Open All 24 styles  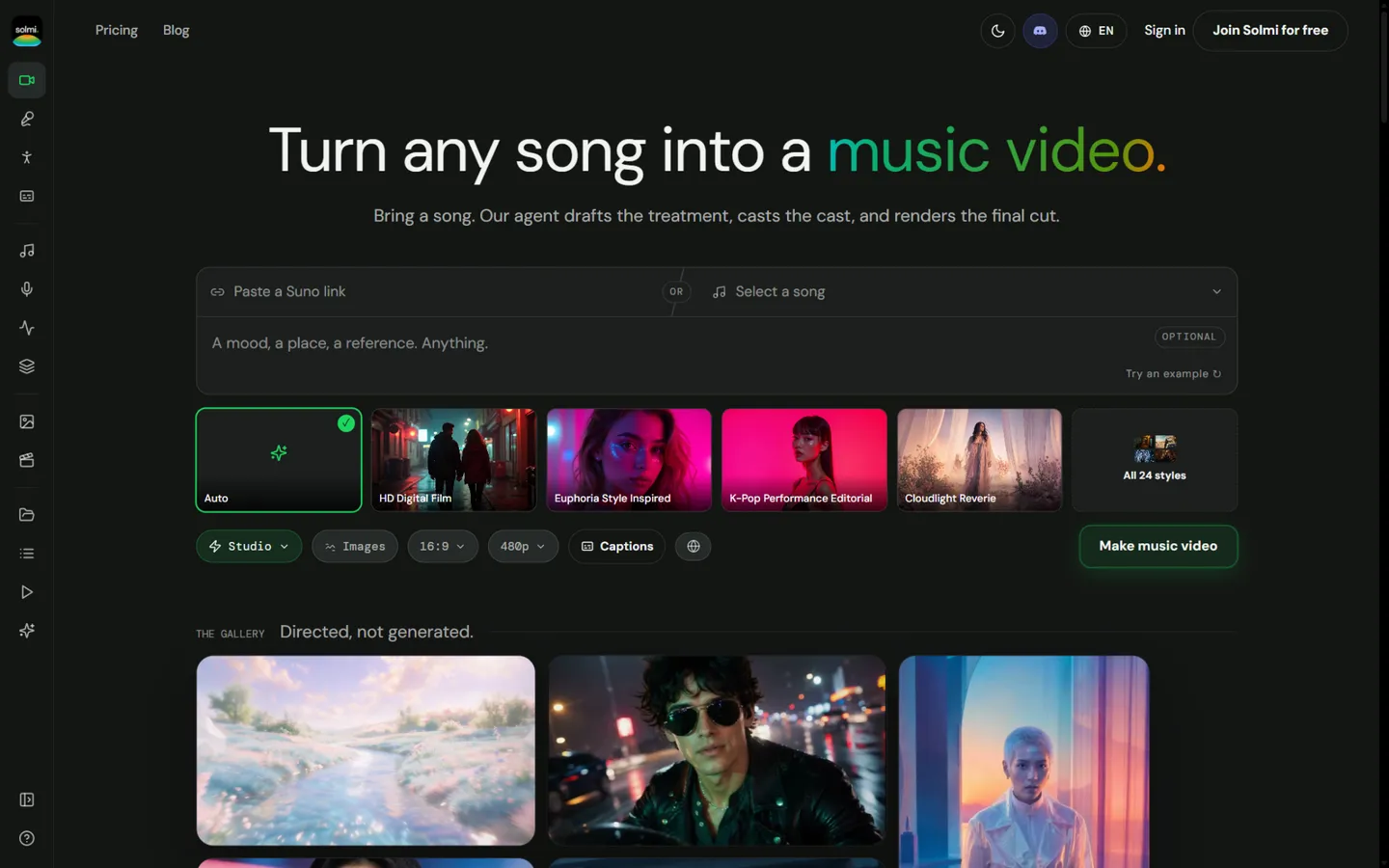[1155, 460]
